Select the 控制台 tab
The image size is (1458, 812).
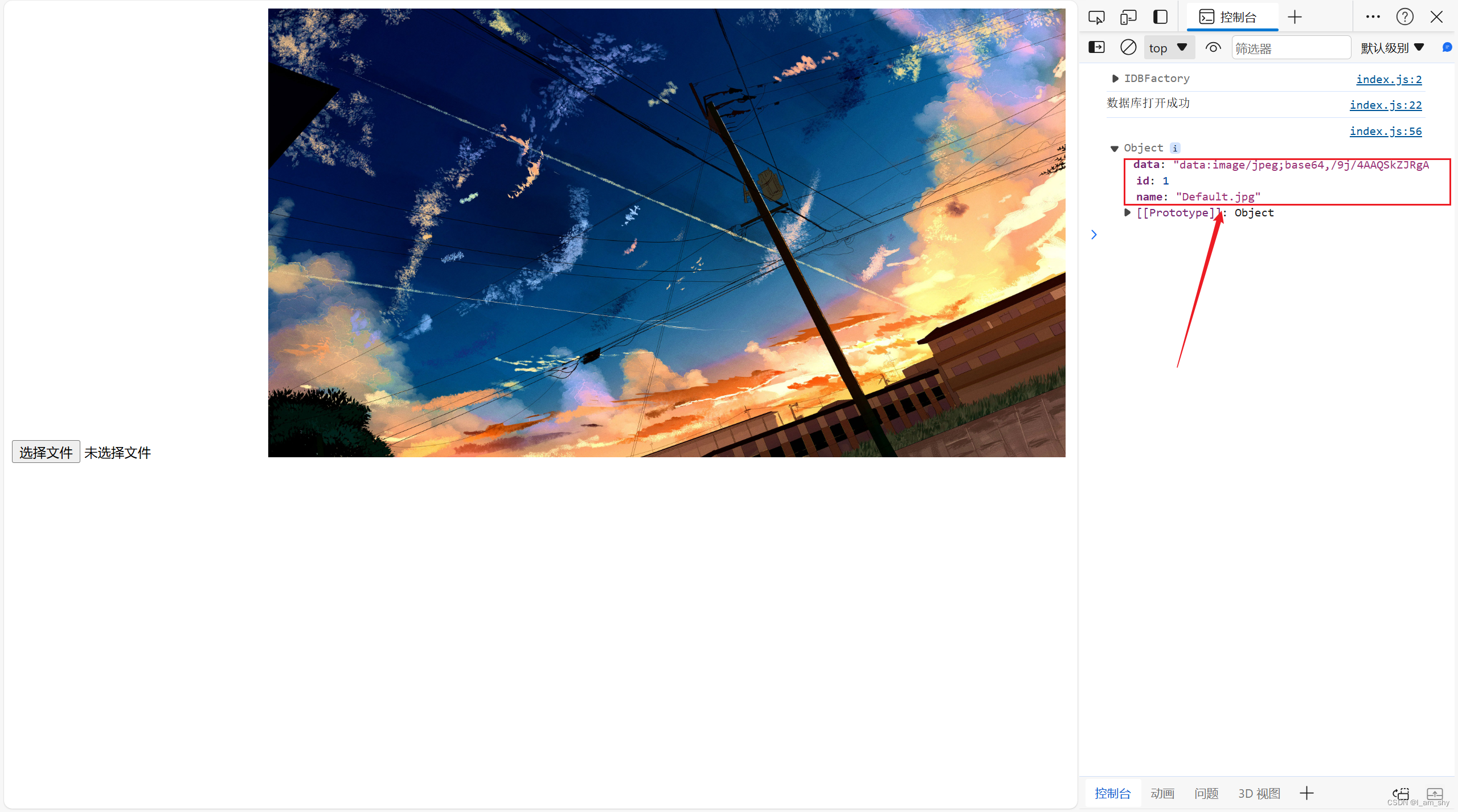tap(1233, 17)
